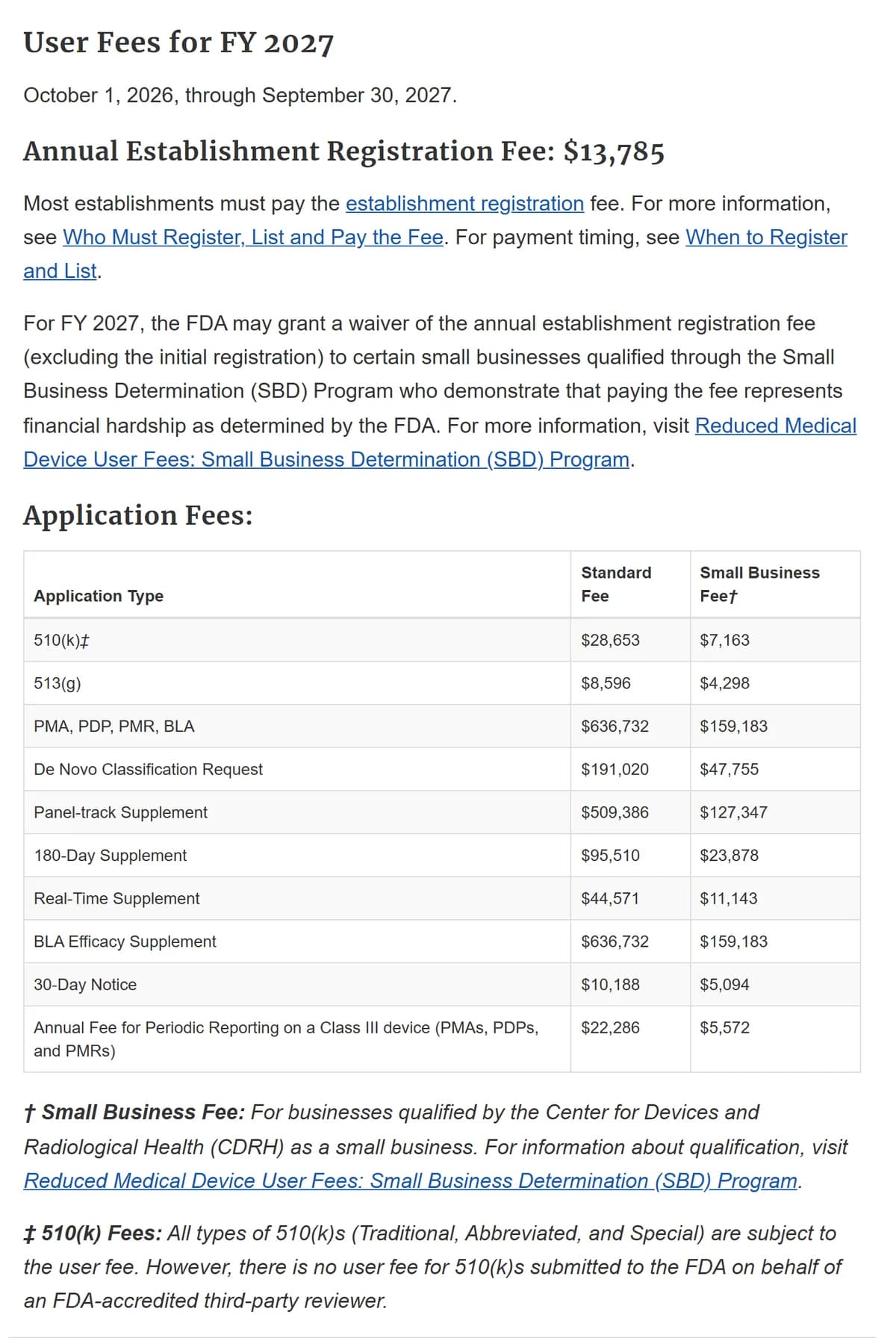This screenshot has height=1338, width=896.
Task: Click the 513(g) standard fee $8,596
Action: pos(606,683)
